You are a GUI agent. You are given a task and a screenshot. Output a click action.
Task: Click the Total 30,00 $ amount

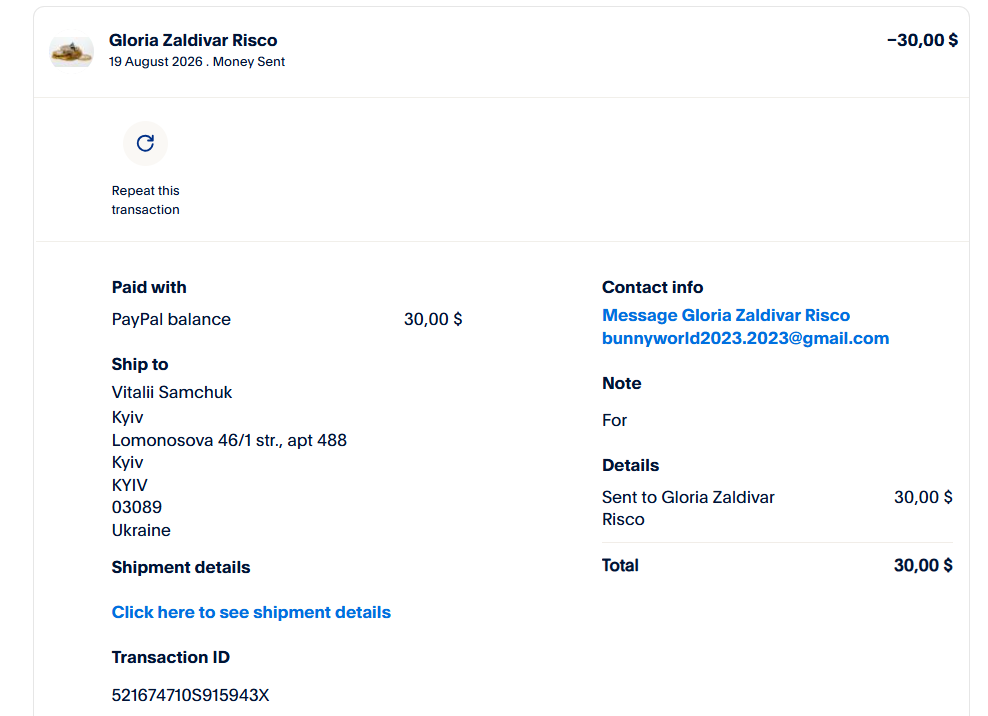tap(923, 565)
